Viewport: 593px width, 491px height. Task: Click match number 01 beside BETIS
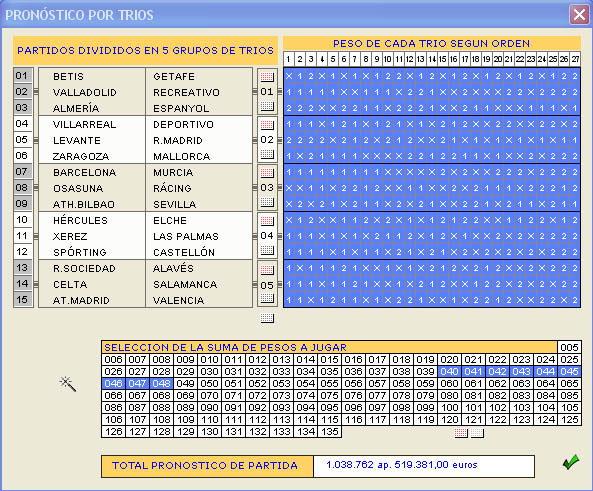(22, 76)
